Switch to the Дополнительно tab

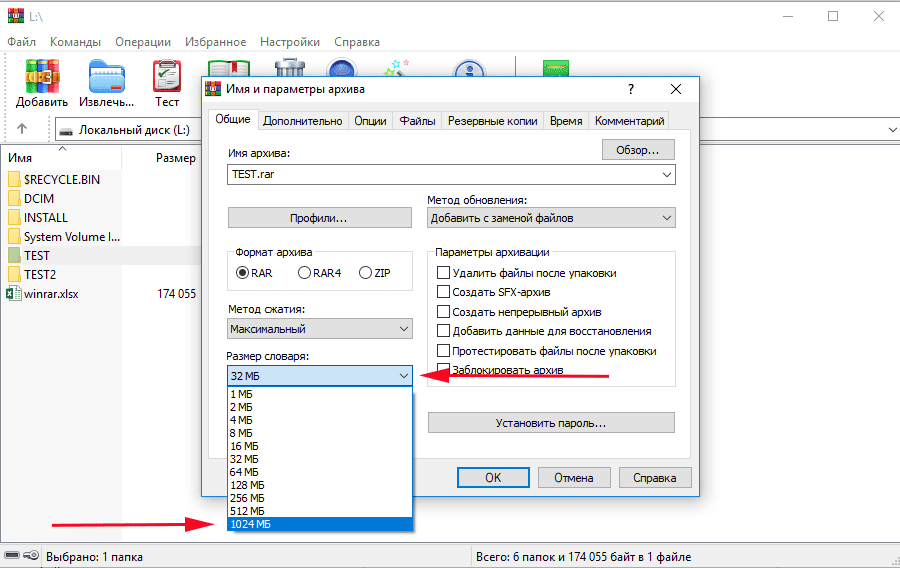303,121
